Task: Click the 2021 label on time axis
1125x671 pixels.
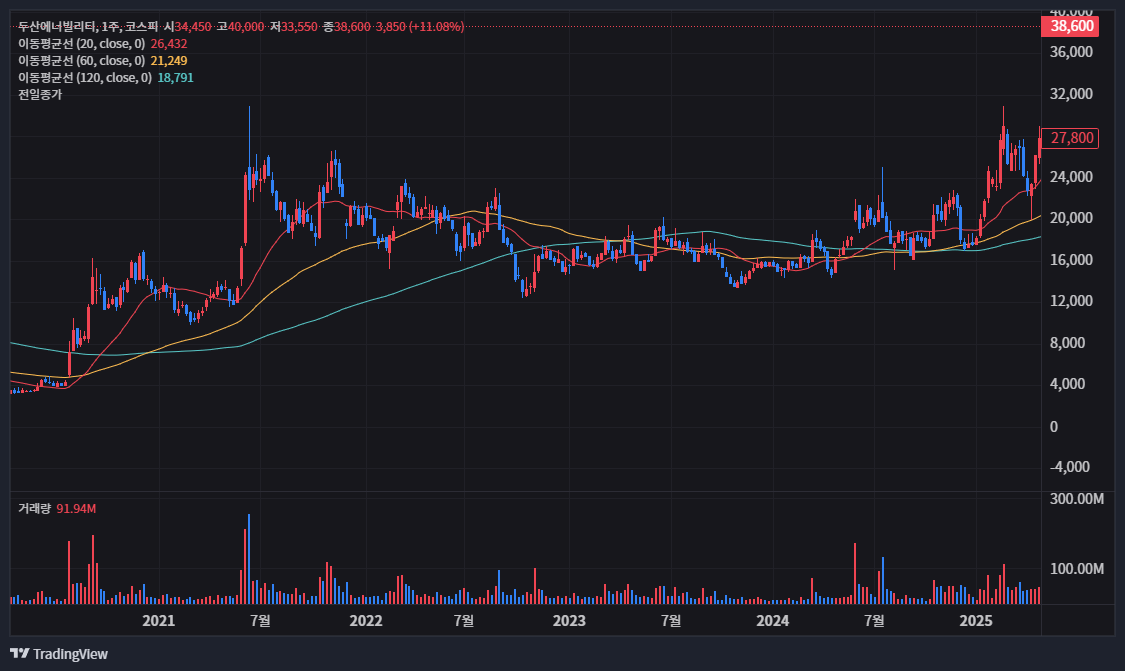Action: coord(159,621)
